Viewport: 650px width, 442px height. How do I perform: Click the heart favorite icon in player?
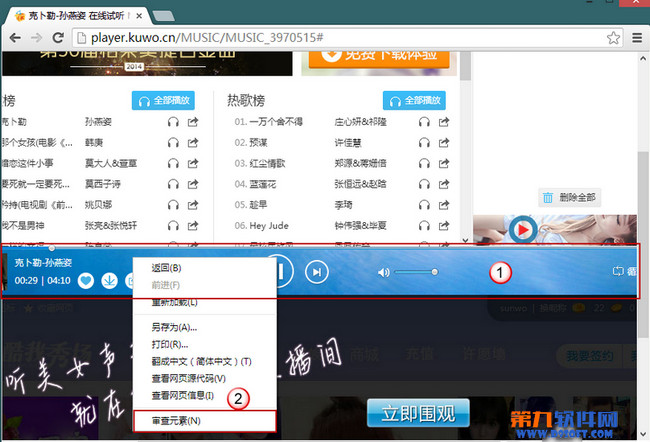tap(86, 281)
